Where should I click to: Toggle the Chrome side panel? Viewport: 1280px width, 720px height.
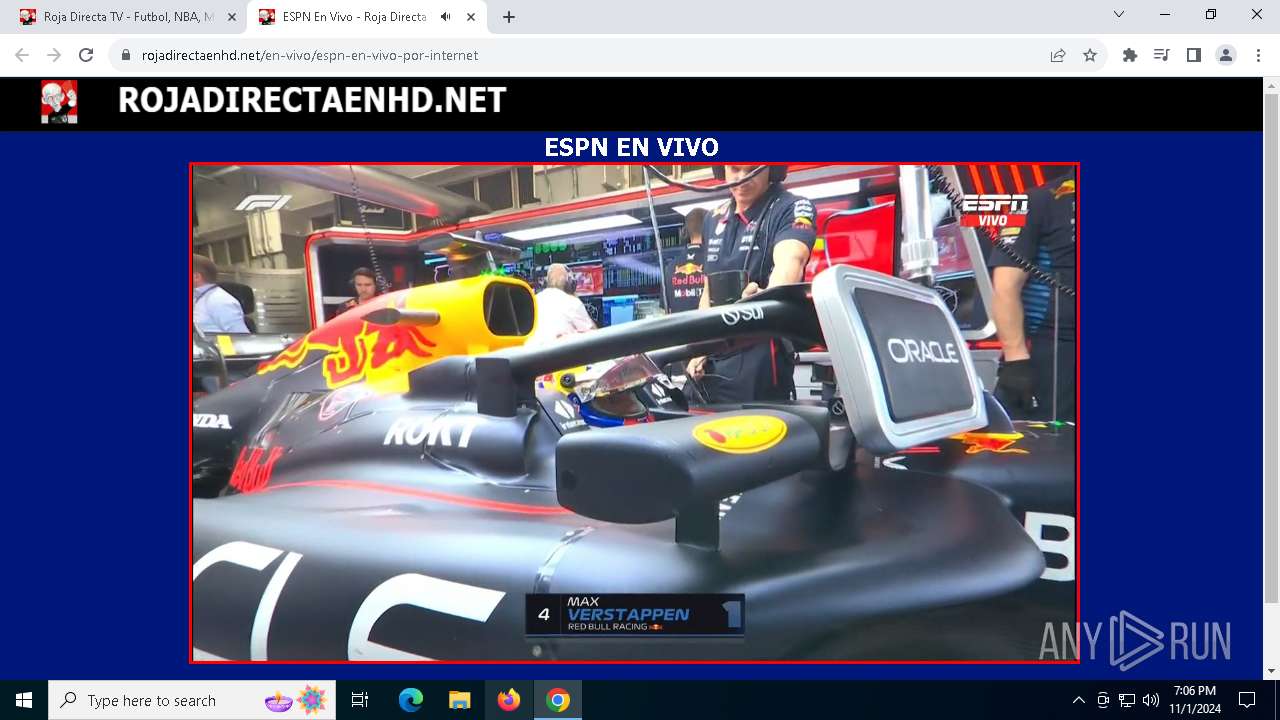point(1194,55)
